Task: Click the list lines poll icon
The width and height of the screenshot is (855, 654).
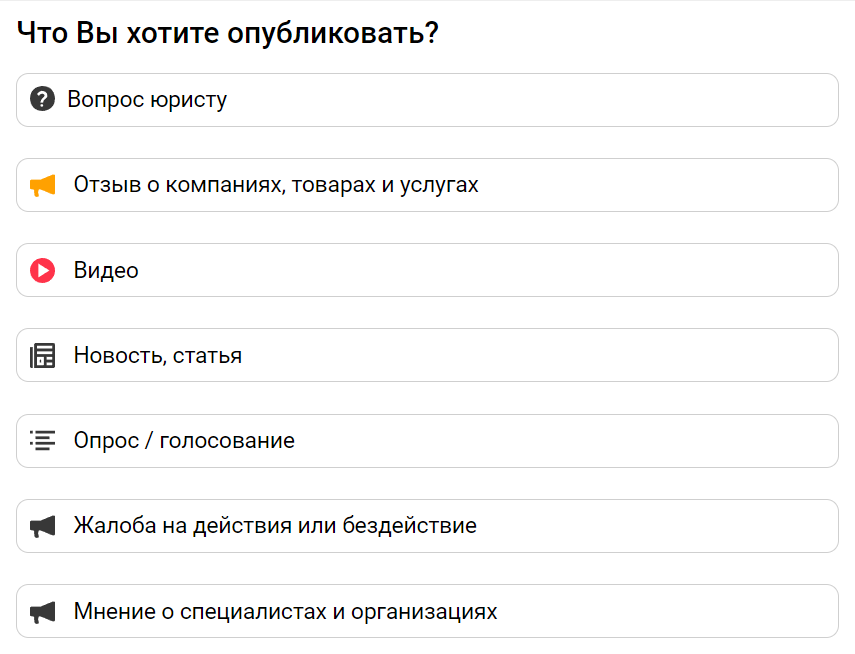Action: [x=43, y=441]
